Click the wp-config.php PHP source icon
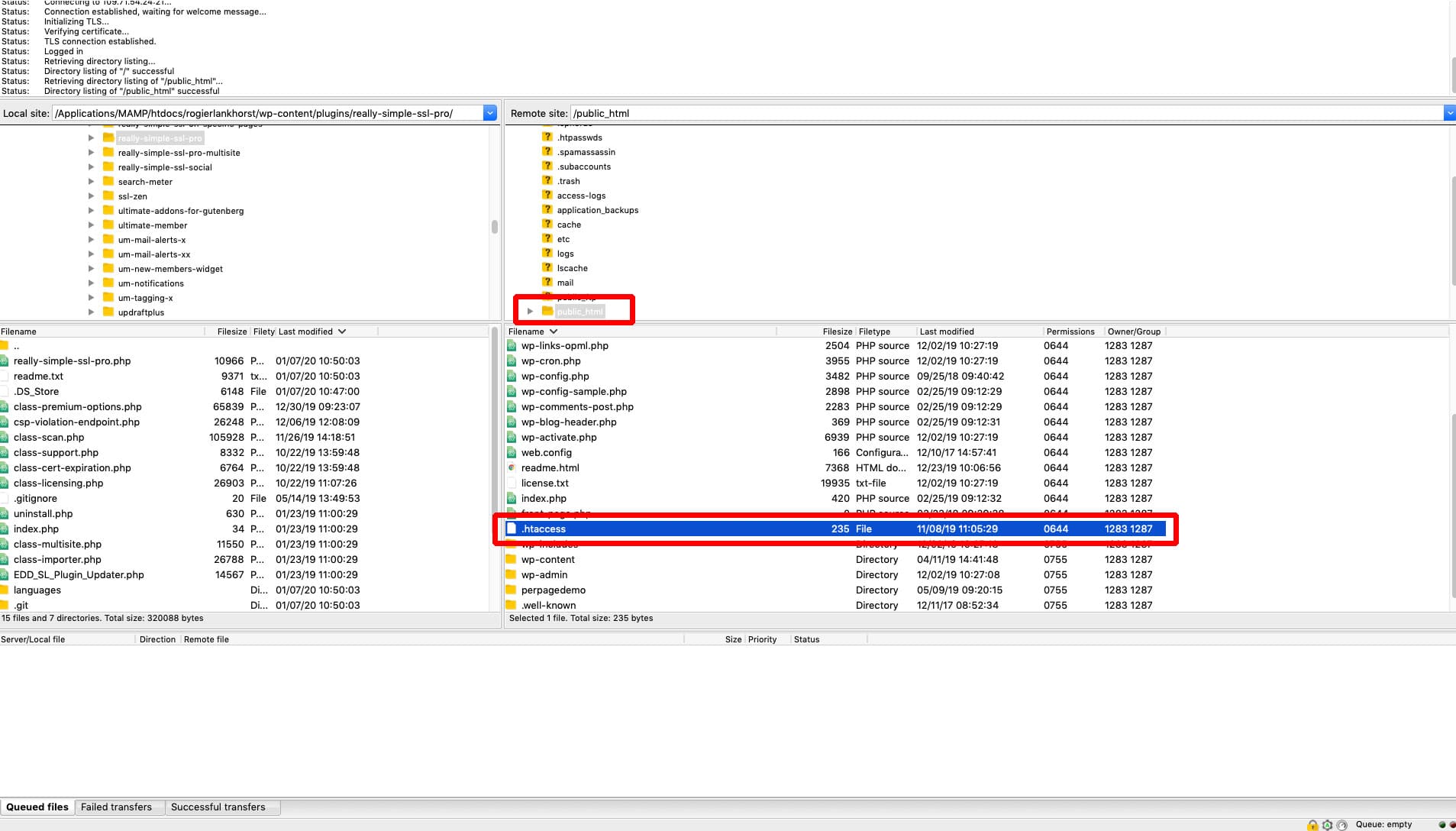The width and height of the screenshot is (1456, 831). click(512, 376)
